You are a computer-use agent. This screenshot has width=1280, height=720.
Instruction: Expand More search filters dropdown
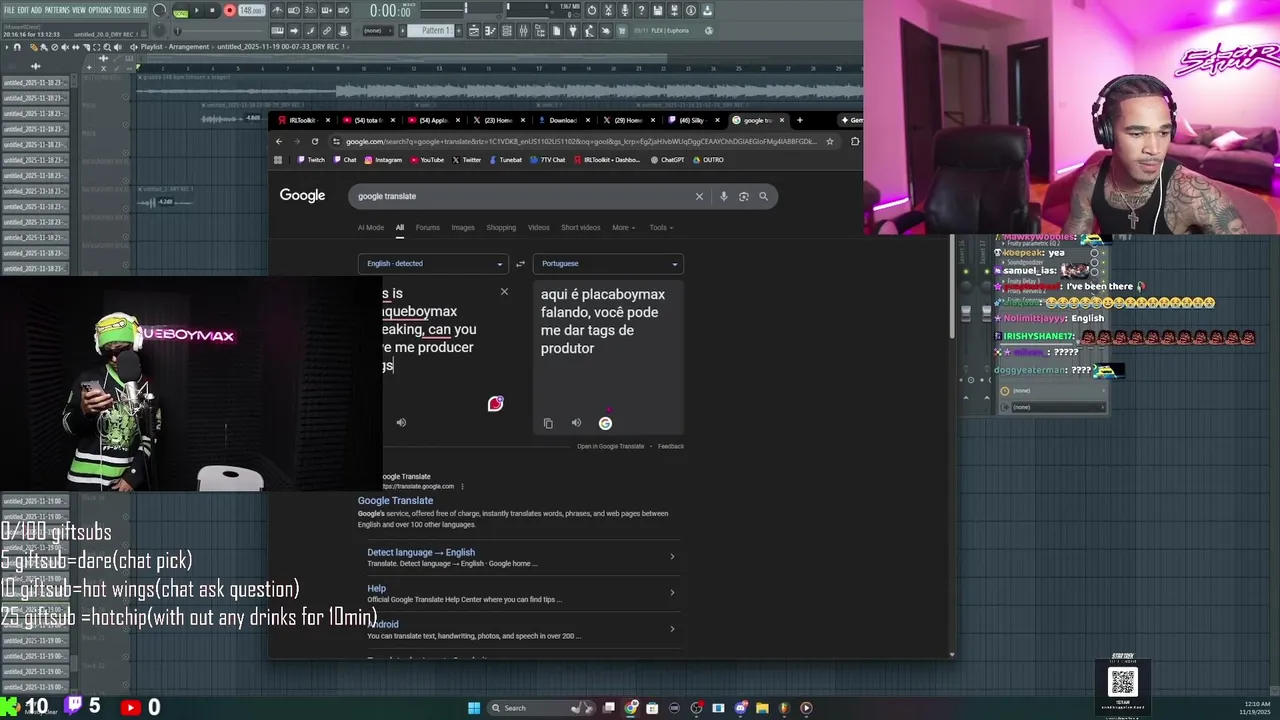click(624, 228)
